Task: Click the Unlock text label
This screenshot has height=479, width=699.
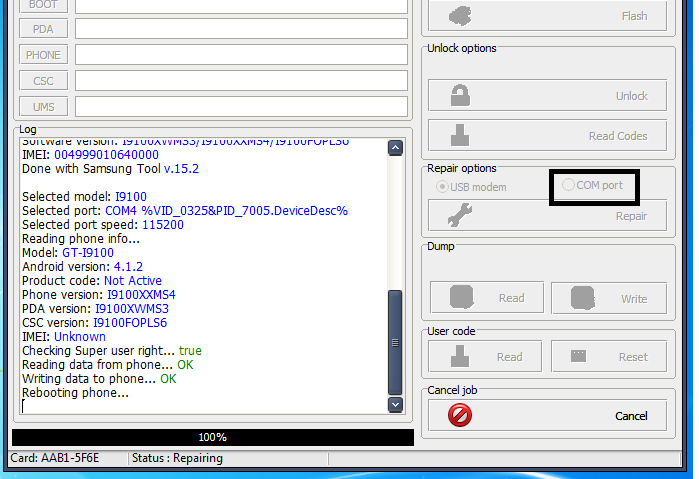Action: tap(632, 96)
